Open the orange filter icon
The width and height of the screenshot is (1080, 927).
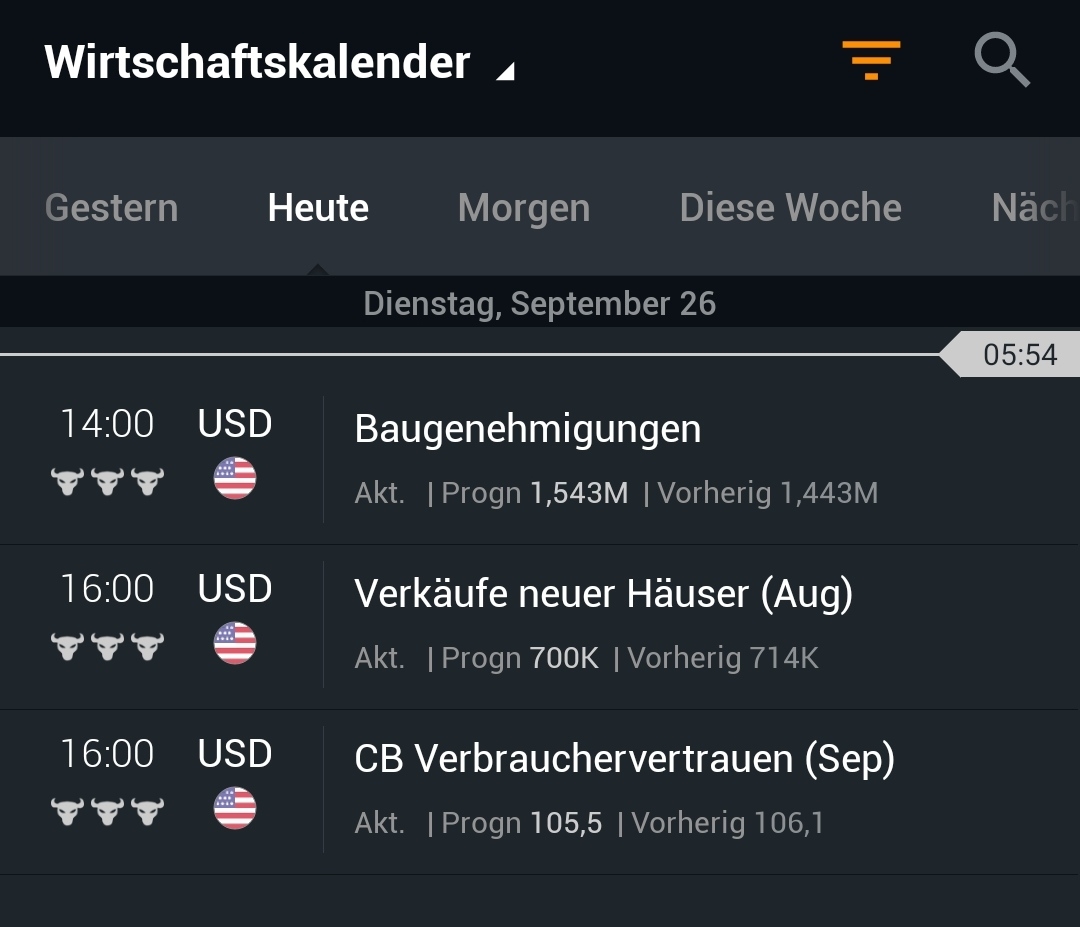[x=870, y=60]
